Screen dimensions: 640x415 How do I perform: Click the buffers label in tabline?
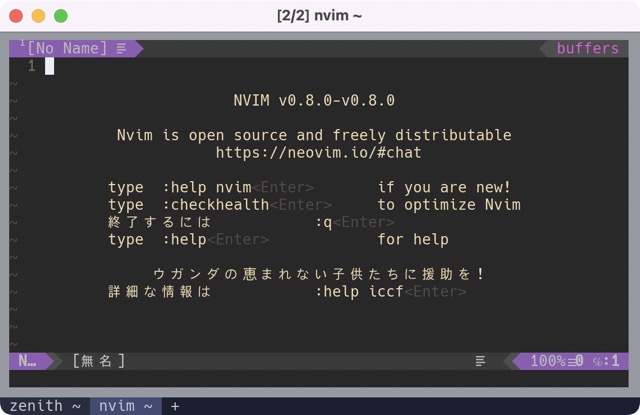587,49
